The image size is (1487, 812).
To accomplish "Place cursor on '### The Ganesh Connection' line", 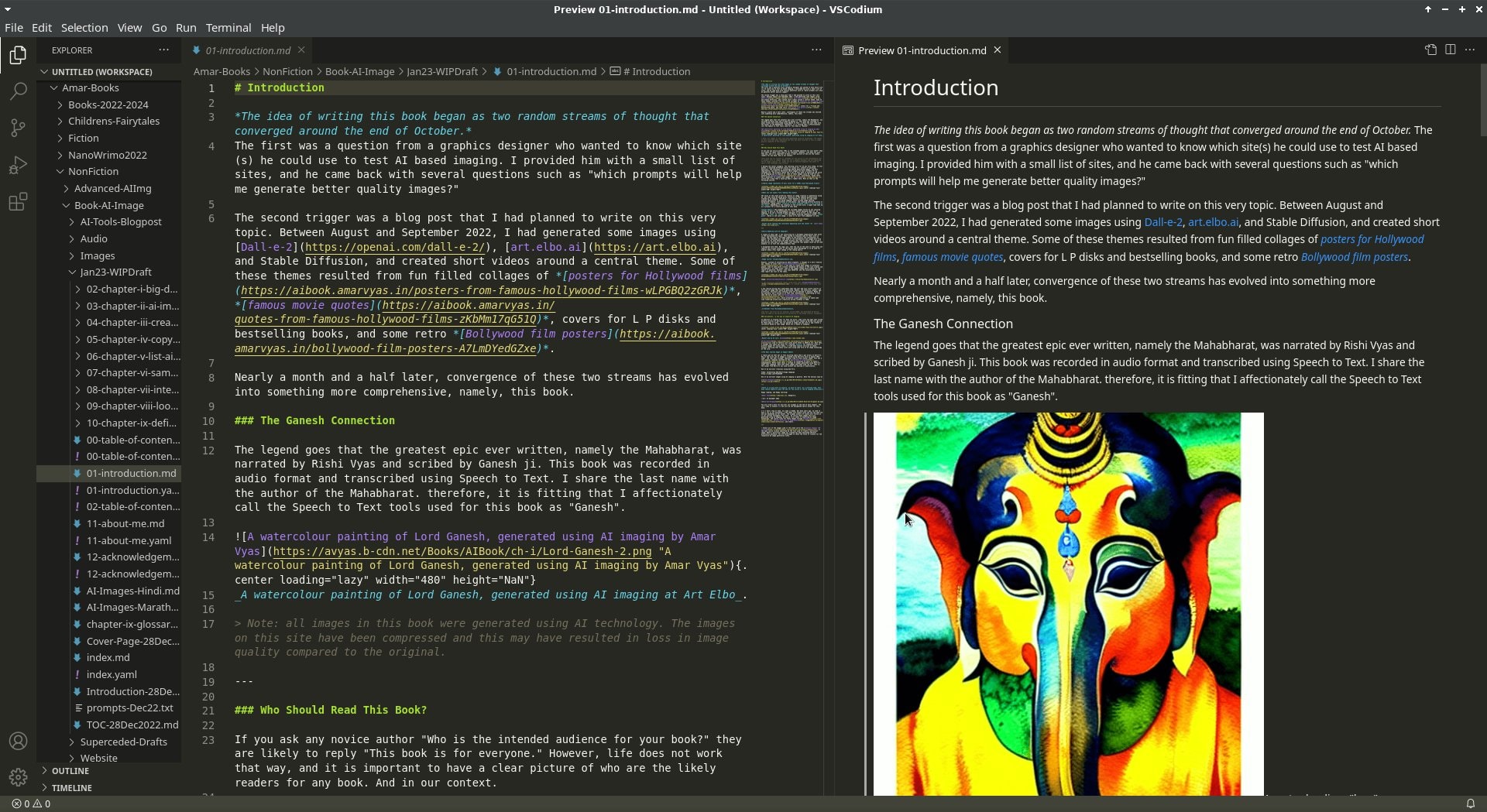I will (314, 421).
